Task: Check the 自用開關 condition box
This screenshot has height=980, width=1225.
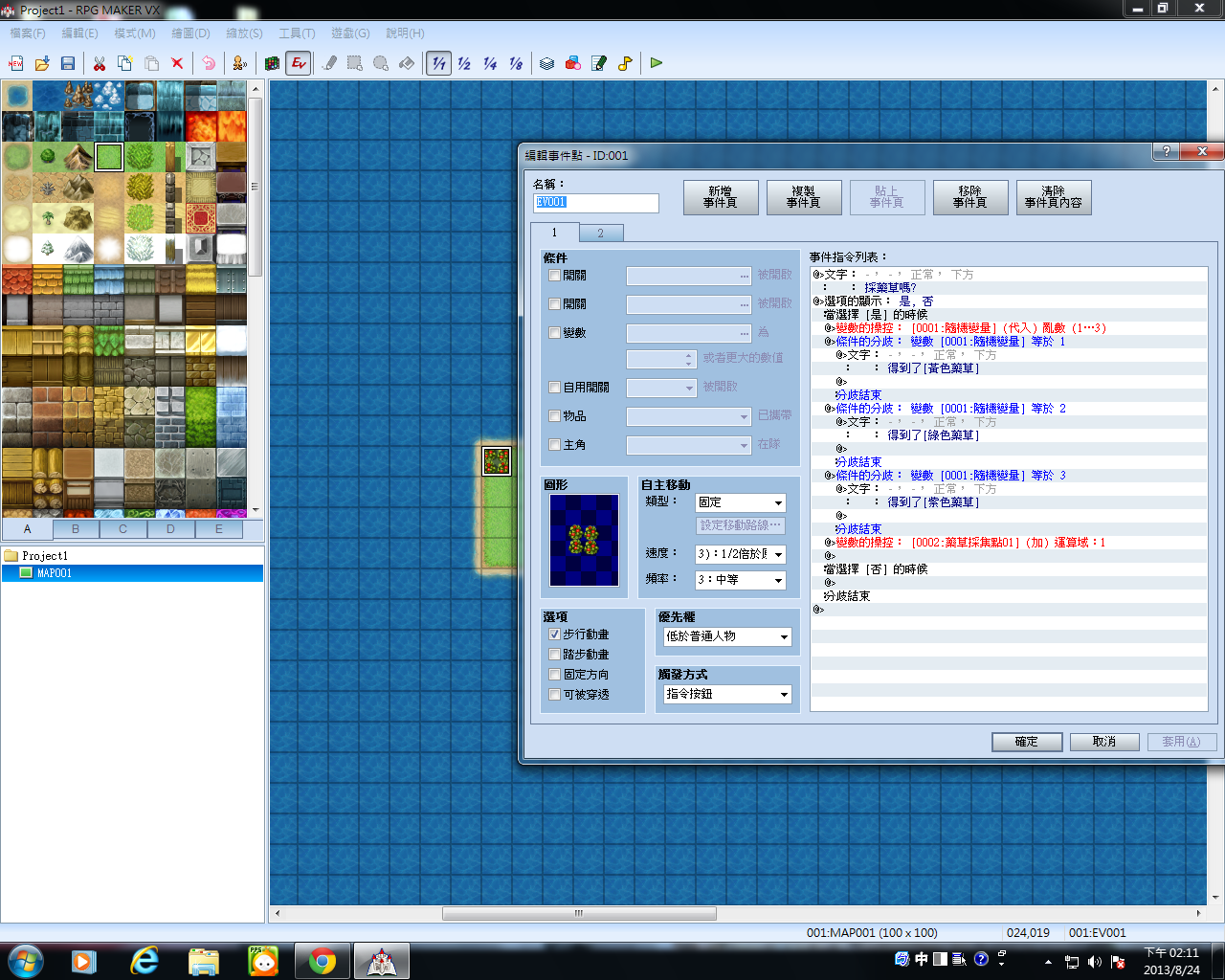Action: [x=554, y=388]
